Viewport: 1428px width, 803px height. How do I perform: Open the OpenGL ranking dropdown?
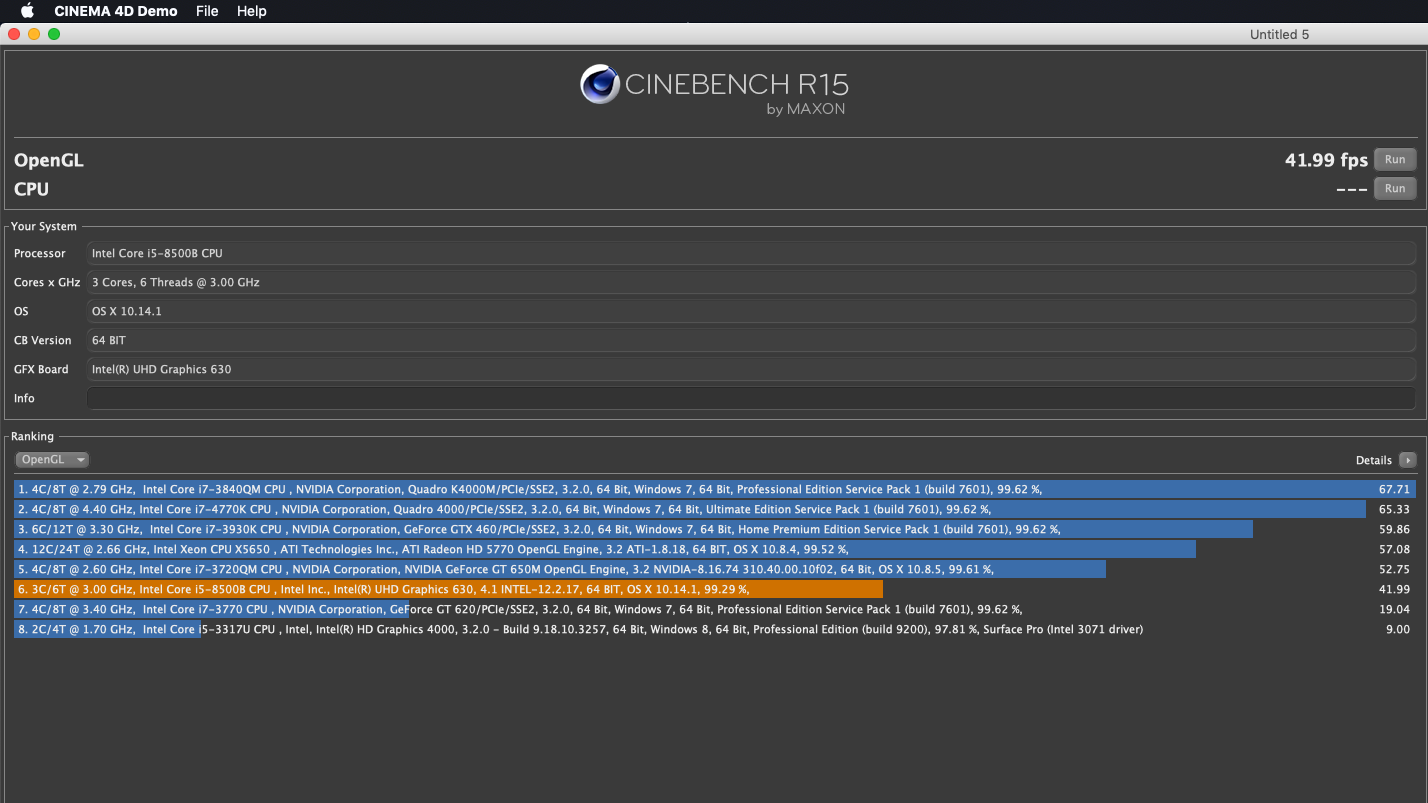(53, 460)
